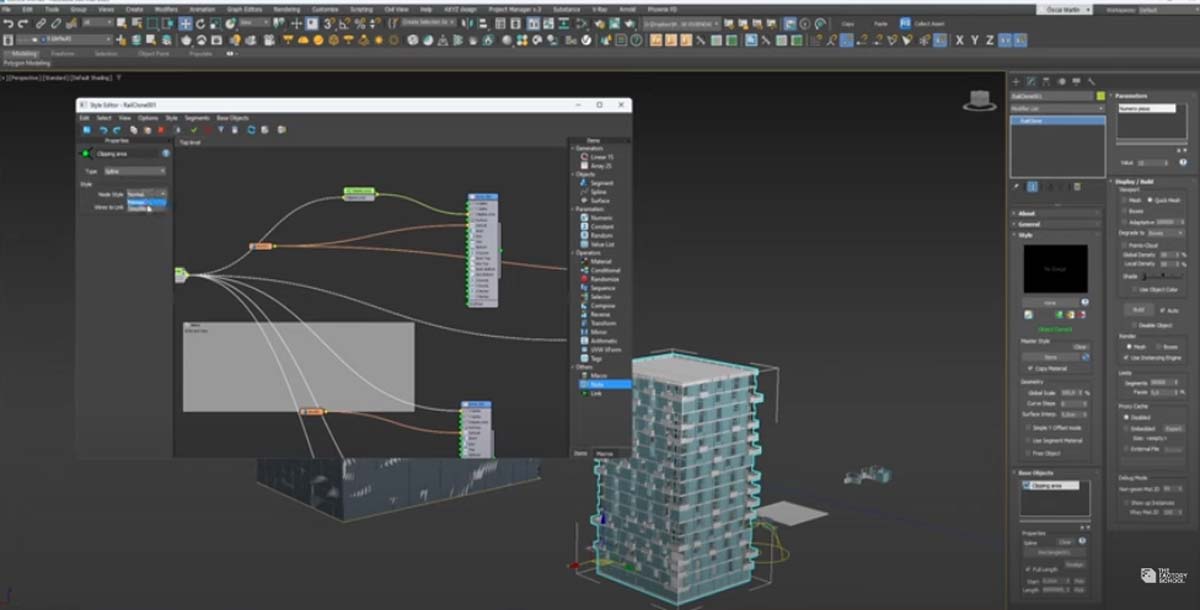The height and width of the screenshot is (610, 1200).
Task: Open the Mode Style dropdown in Properties
Action: coord(146,194)
